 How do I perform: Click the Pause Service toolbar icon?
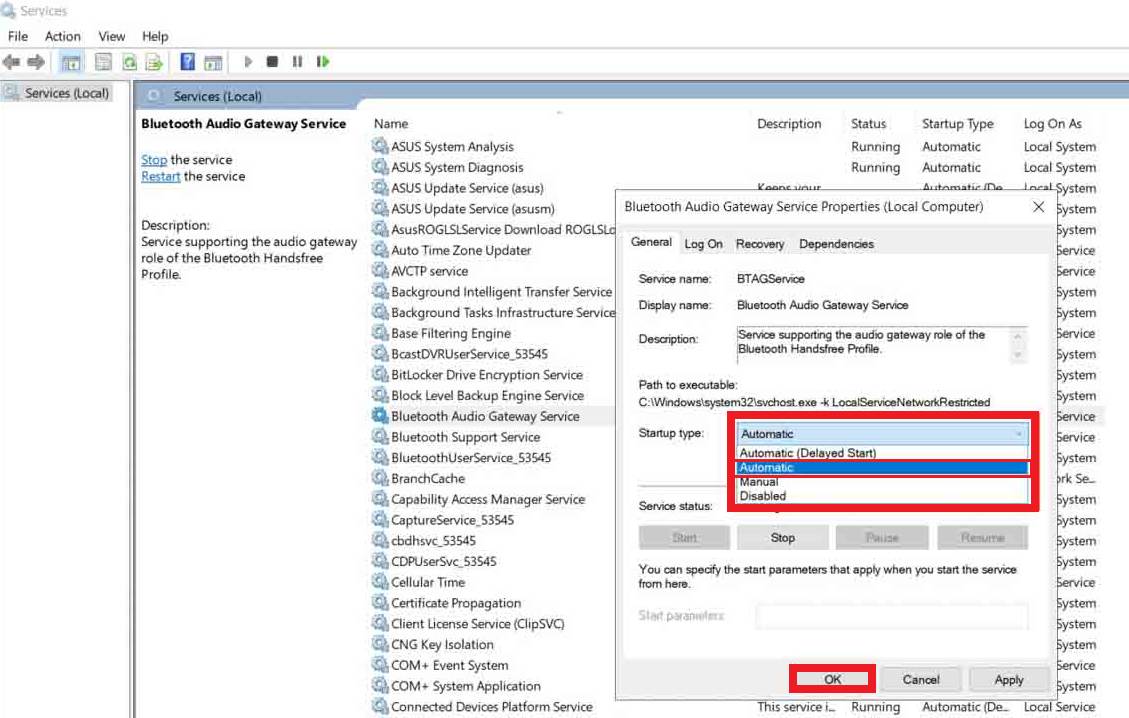[297, 62]
